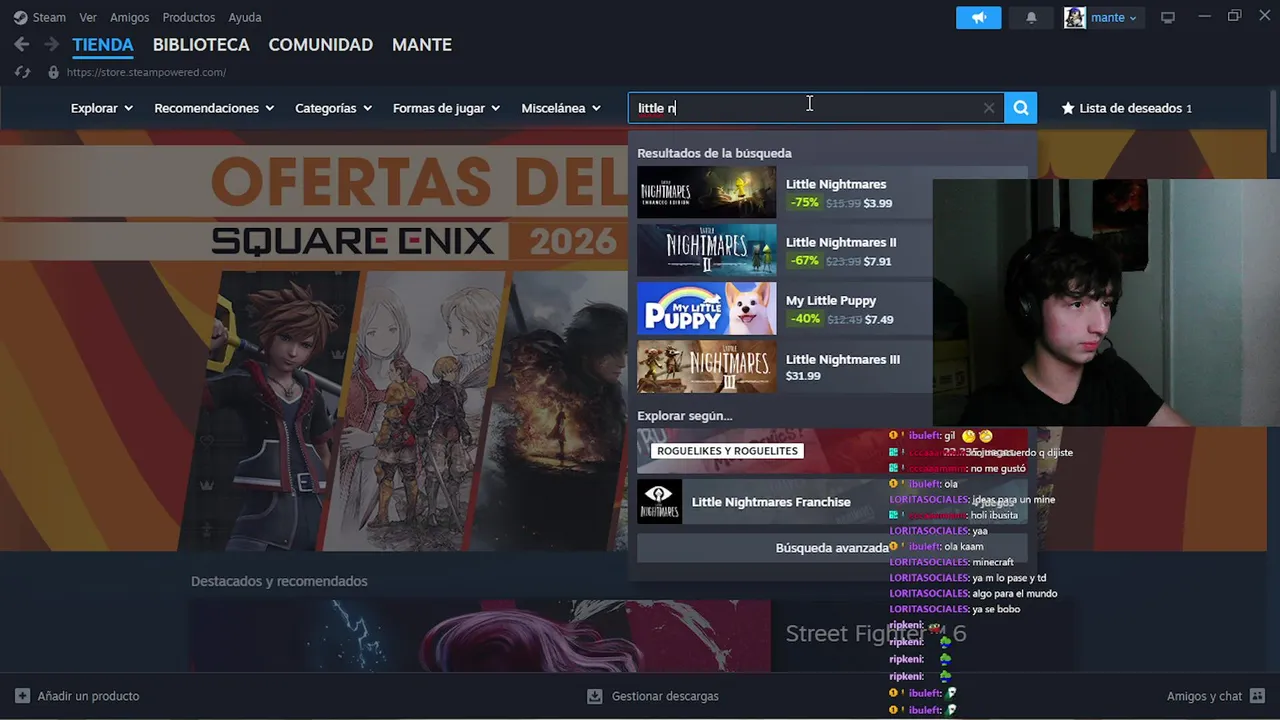Open the mante account dropdown
The height and width of the screenshot is (720, 1280).
click(x=1114, y=17)
